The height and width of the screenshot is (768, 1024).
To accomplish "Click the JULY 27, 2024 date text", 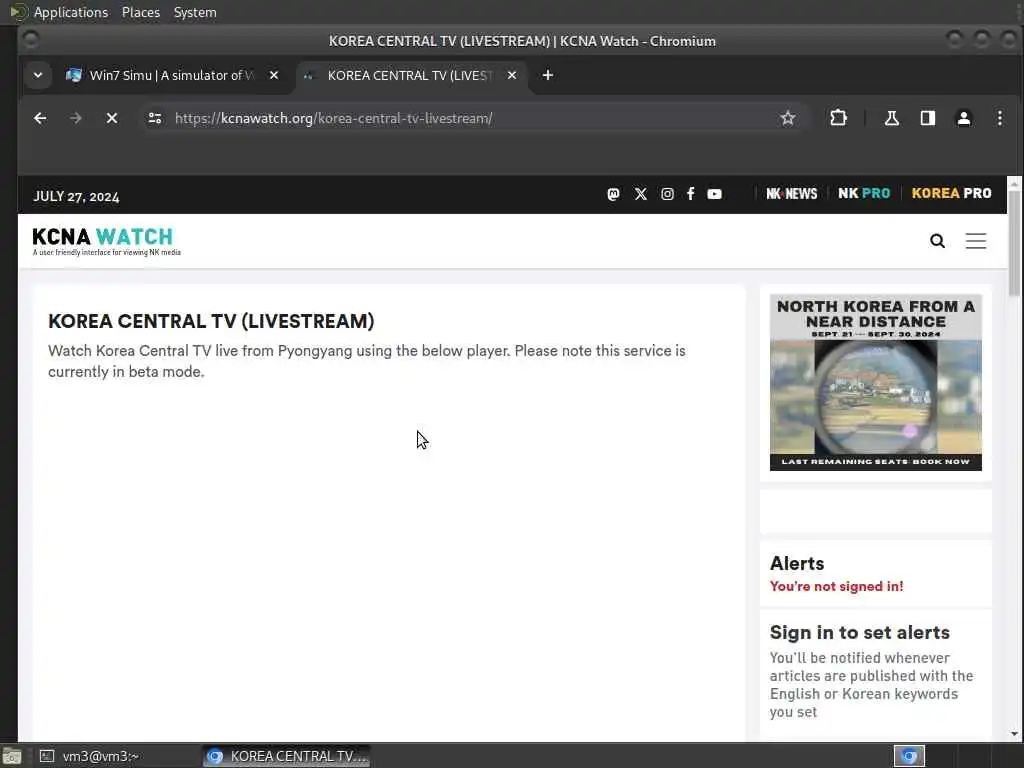I will pos(76,197).
